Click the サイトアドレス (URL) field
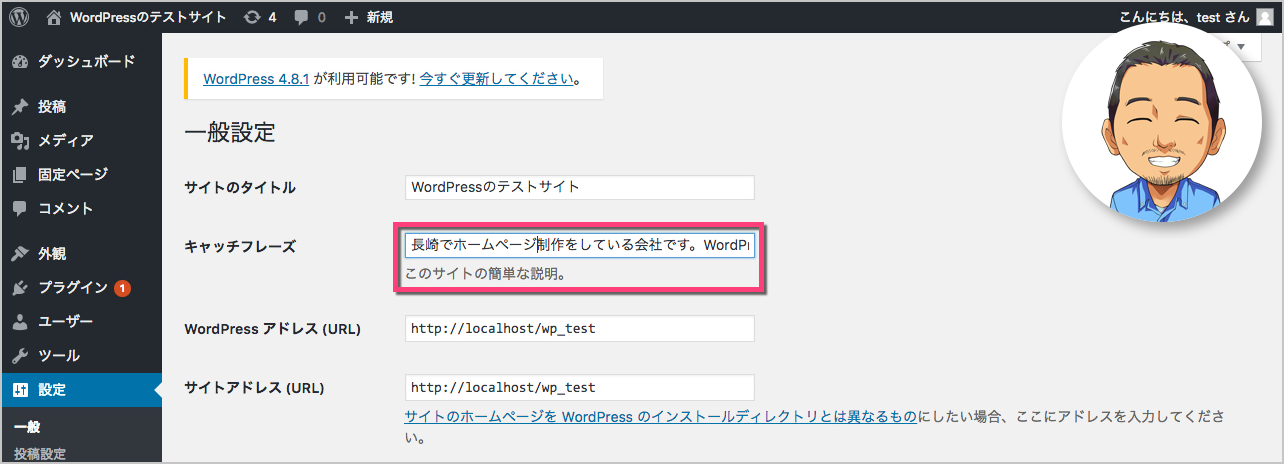The height and width of the screenshot is (464, 1284). [x=579, y=387]
